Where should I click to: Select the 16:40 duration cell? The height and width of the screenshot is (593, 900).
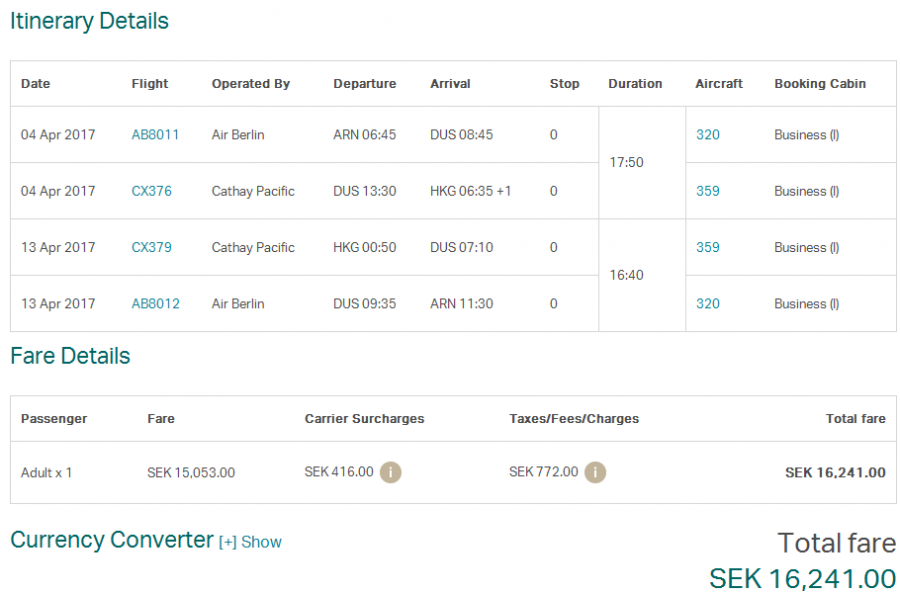coord(626,275)
